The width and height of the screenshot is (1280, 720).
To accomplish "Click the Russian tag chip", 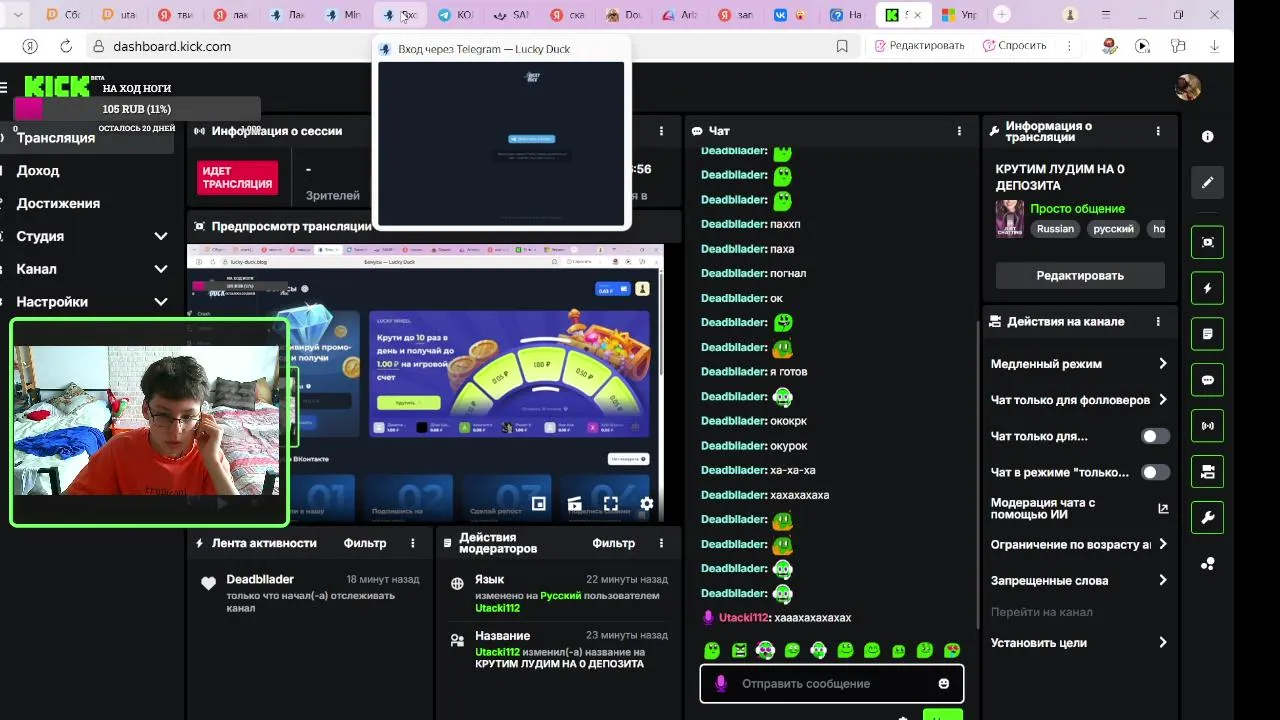I will (x=1055, y=229).
